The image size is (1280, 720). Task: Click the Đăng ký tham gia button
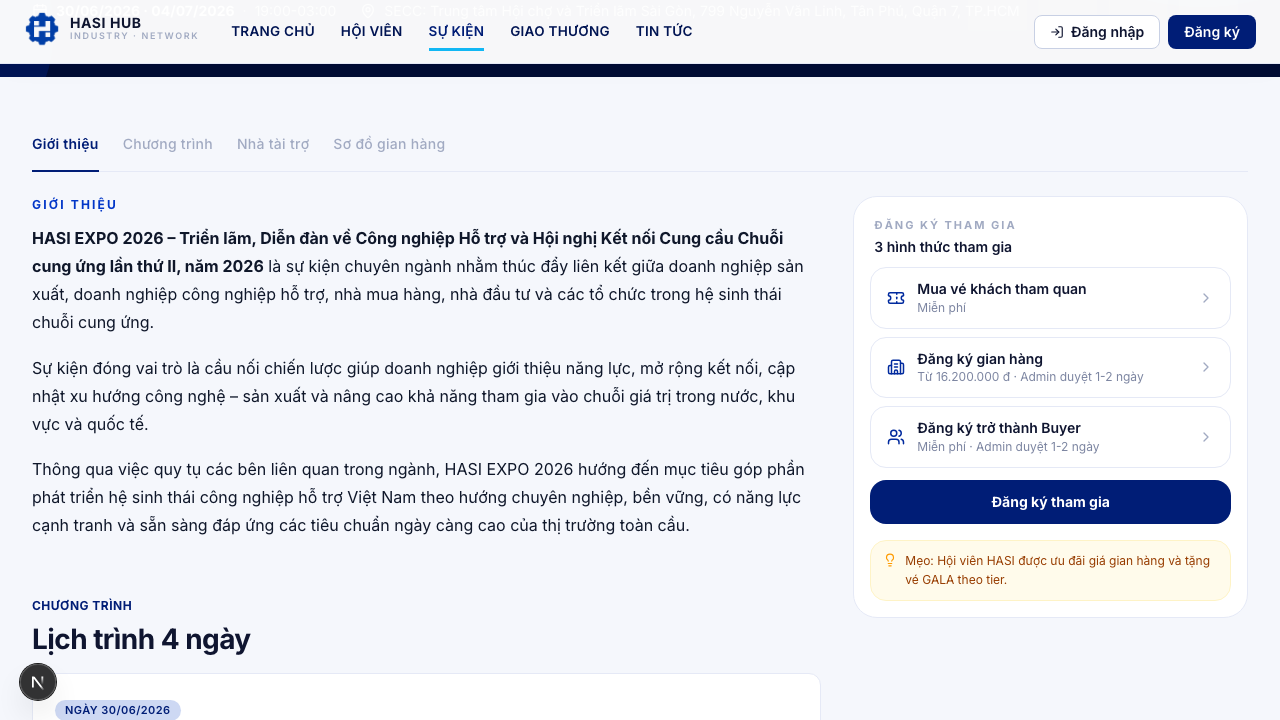coord(1050,502)
